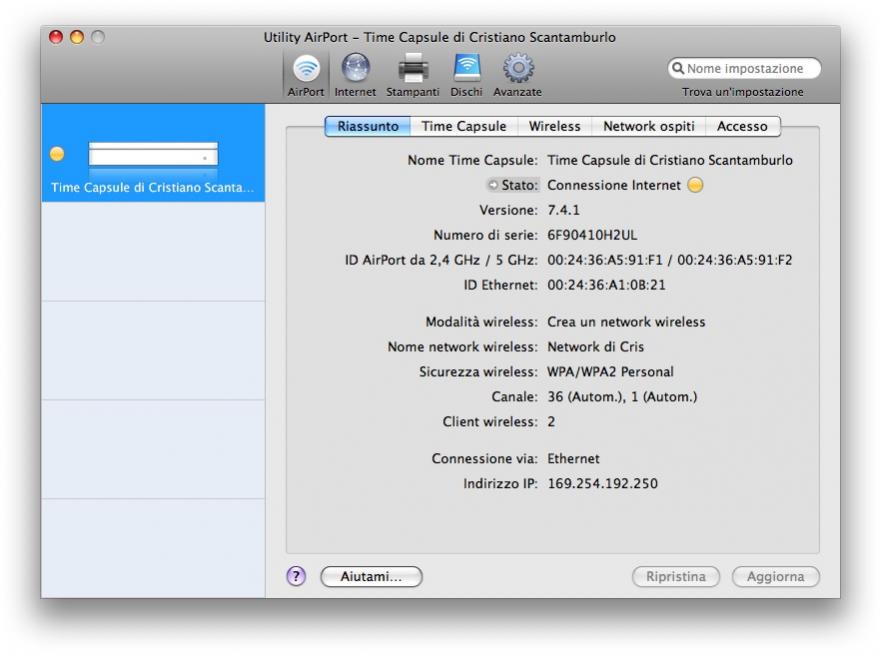
Task: Switch to the Accesso tab
Action: (x=742, y=126)
